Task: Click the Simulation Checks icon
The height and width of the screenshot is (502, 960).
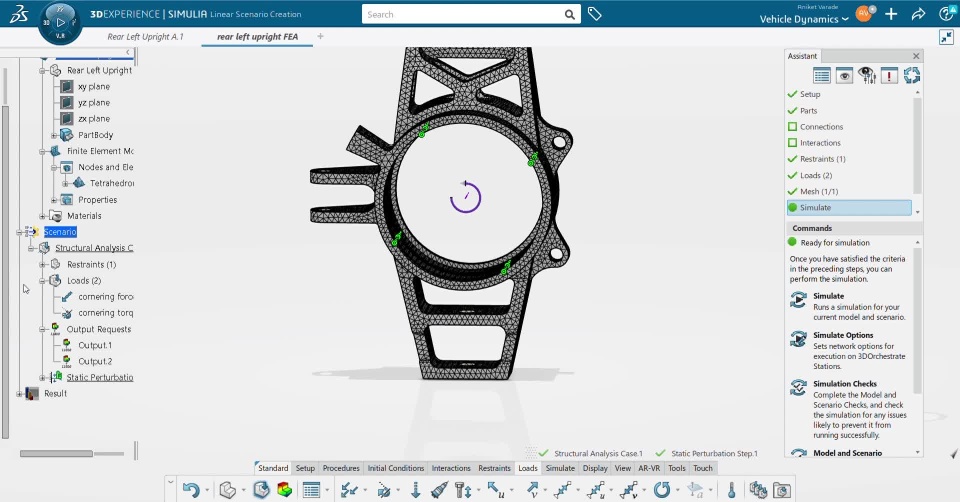Action: pos(798,388)
